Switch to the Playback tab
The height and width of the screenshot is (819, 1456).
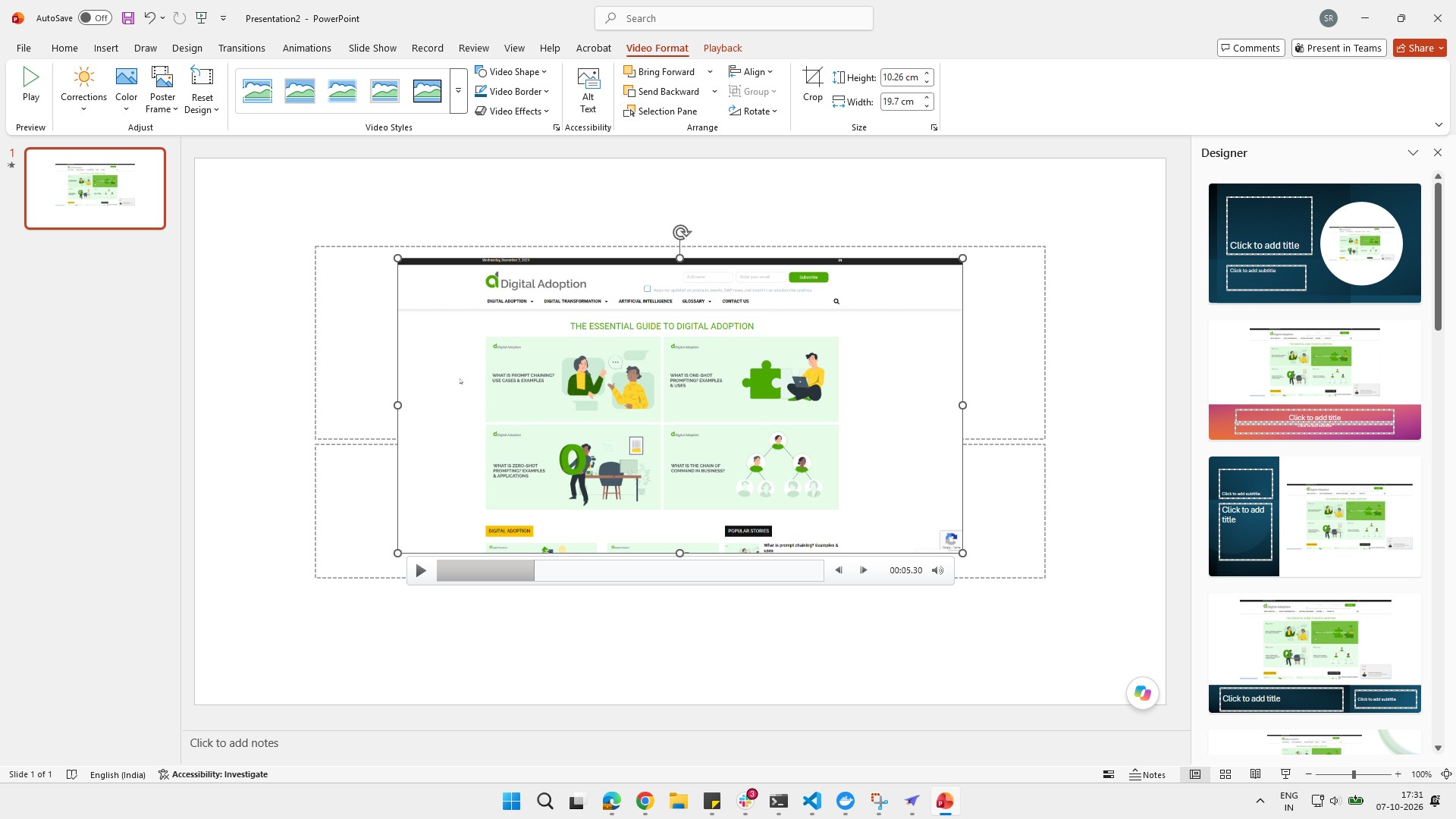click(722, 48)
